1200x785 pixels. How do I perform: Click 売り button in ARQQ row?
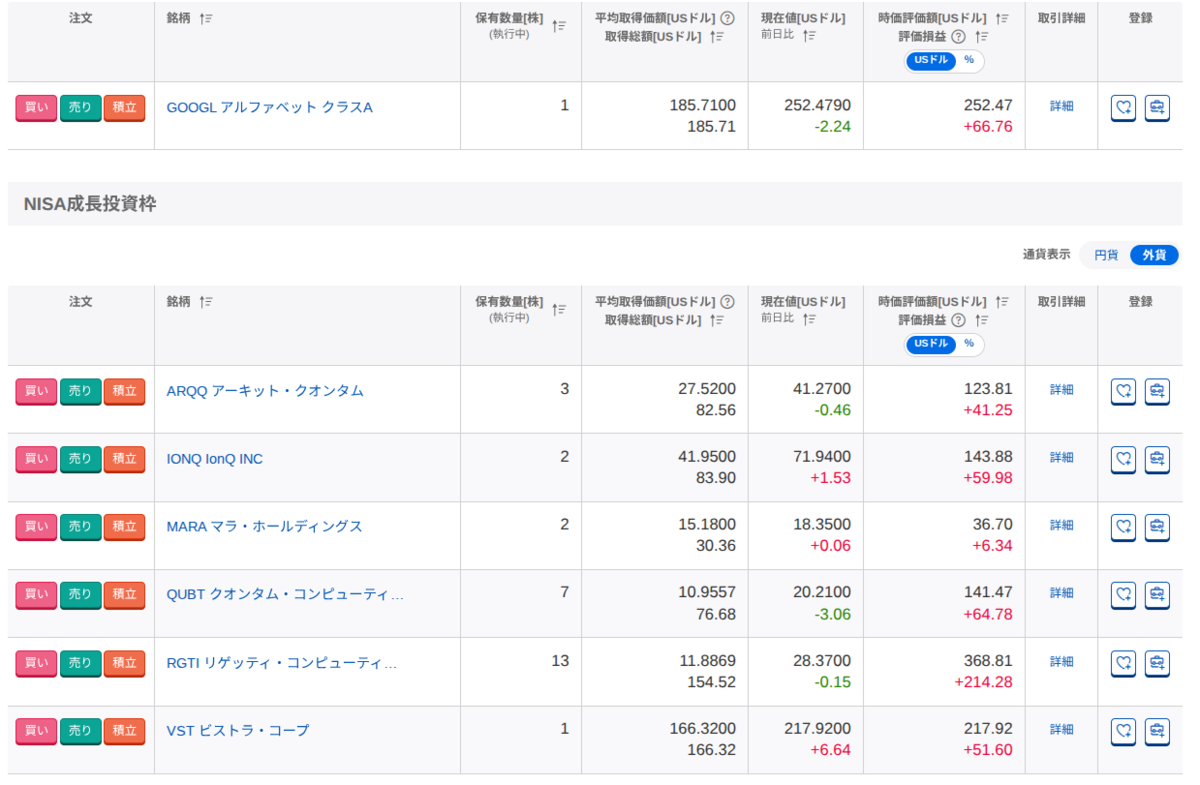point(80,391)
